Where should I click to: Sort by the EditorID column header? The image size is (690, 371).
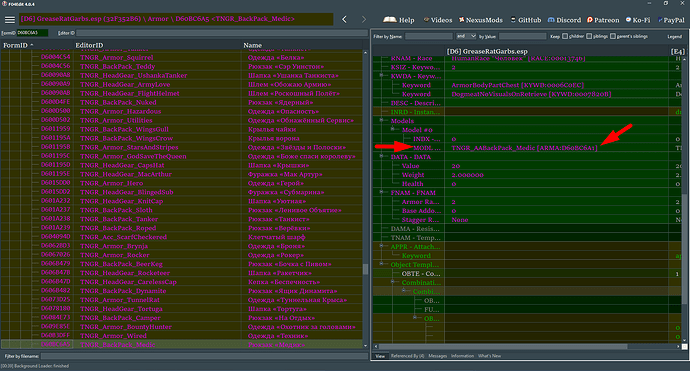[x=158, y=45]
